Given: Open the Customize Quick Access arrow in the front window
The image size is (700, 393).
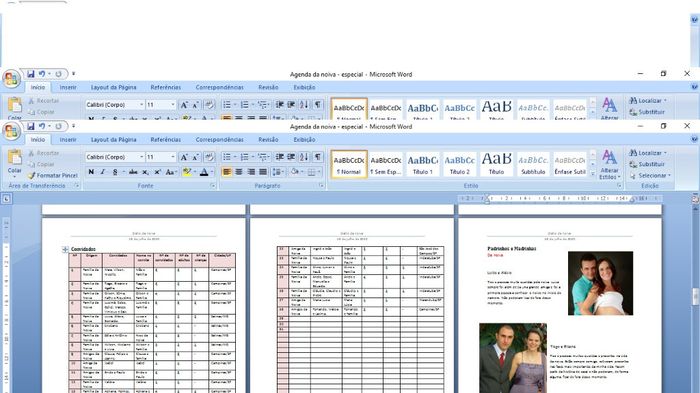Looking at the screenshot, I should coord(73,126).
